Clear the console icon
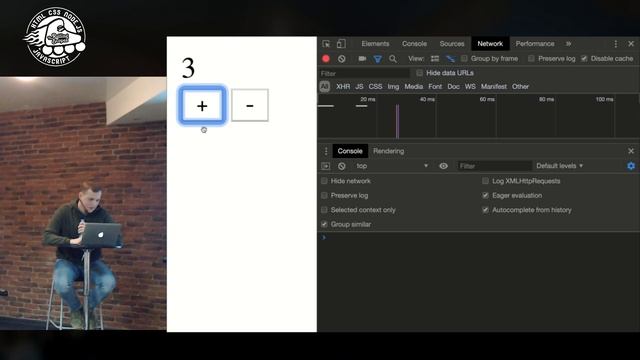This screenshot has height=360, width=640. [342, 166]
